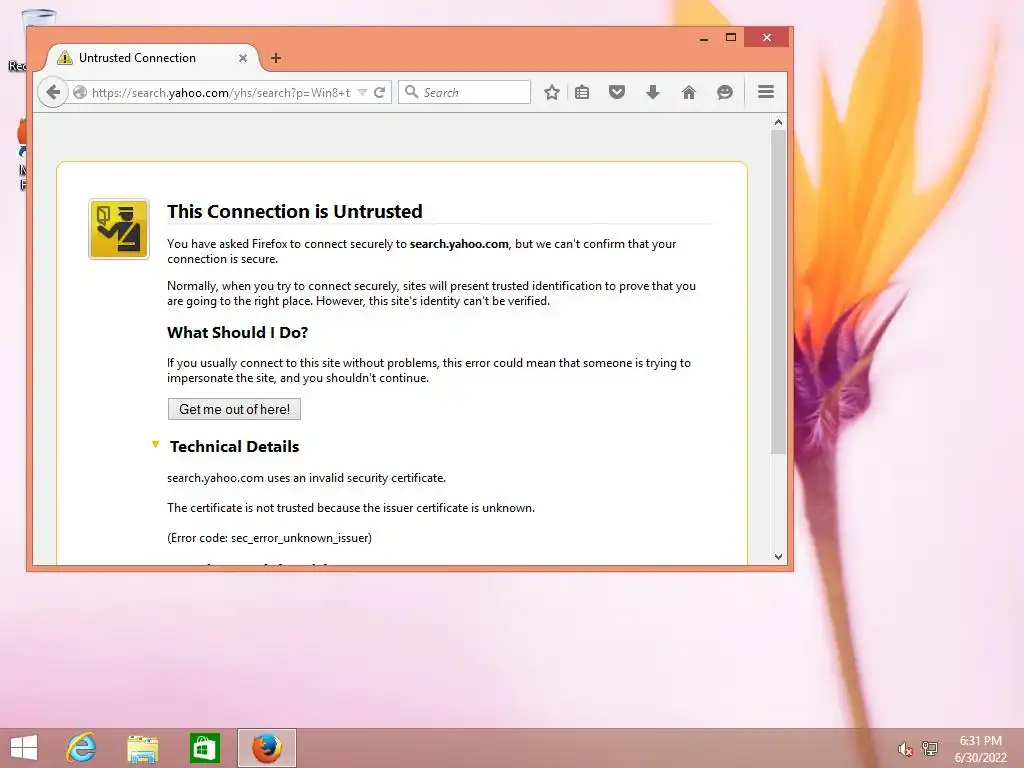The width and height of the screenshot is (1024, 768).
Task: Click the bold search.yahoo.com text
Action: [459, 244]
